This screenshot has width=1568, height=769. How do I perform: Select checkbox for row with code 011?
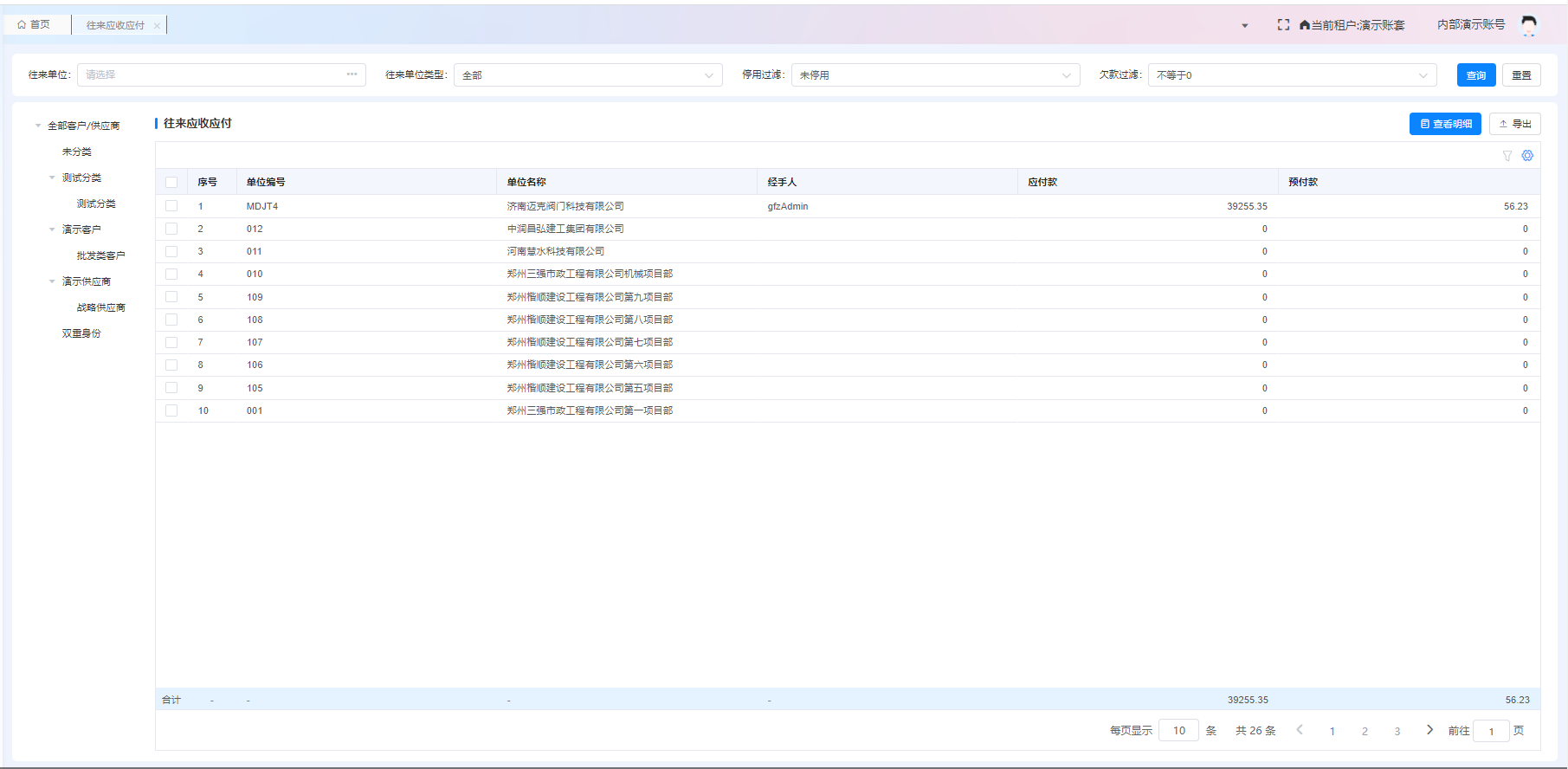(x=171, y=252)
